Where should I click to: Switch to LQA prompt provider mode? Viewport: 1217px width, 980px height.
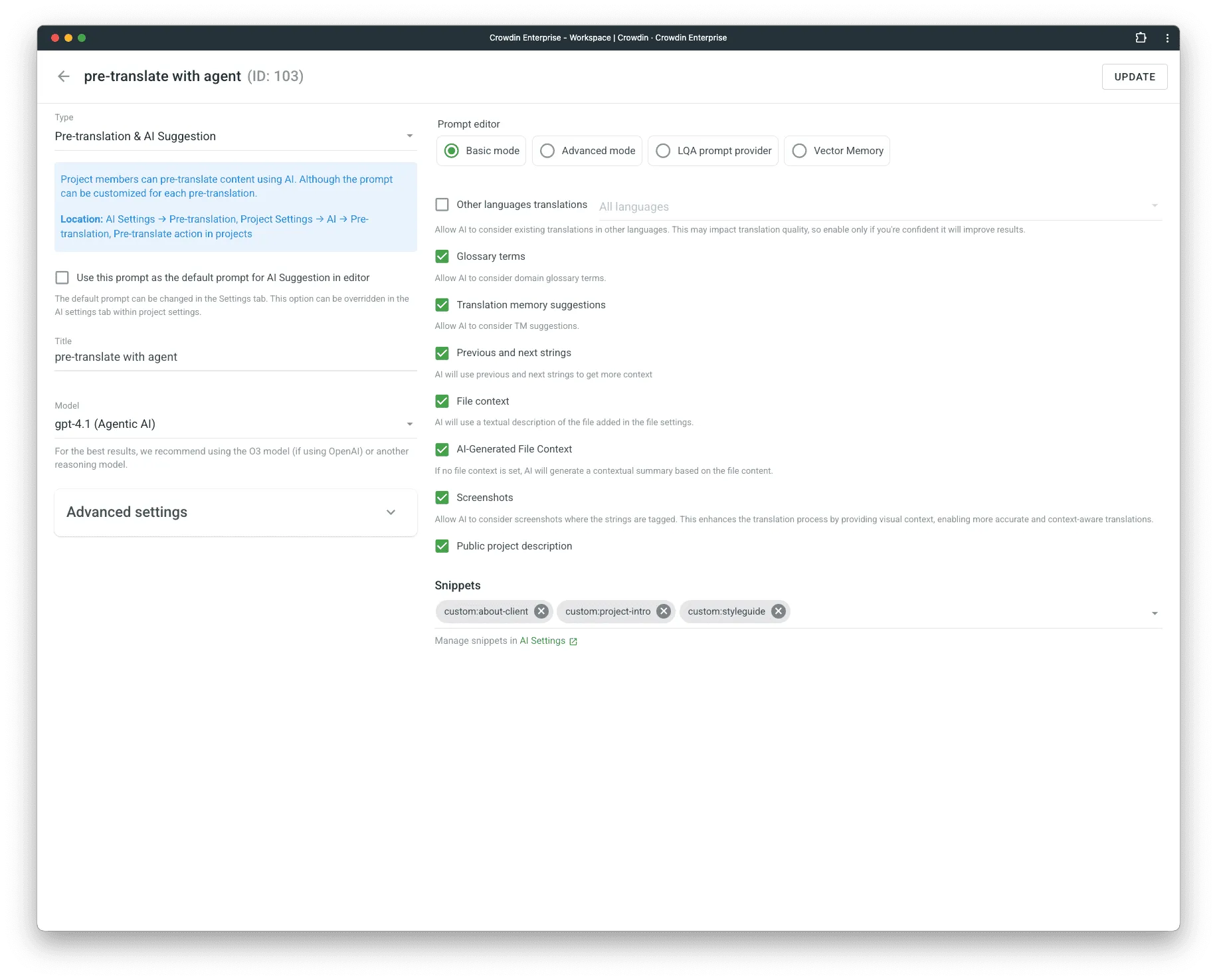point(662,151)
